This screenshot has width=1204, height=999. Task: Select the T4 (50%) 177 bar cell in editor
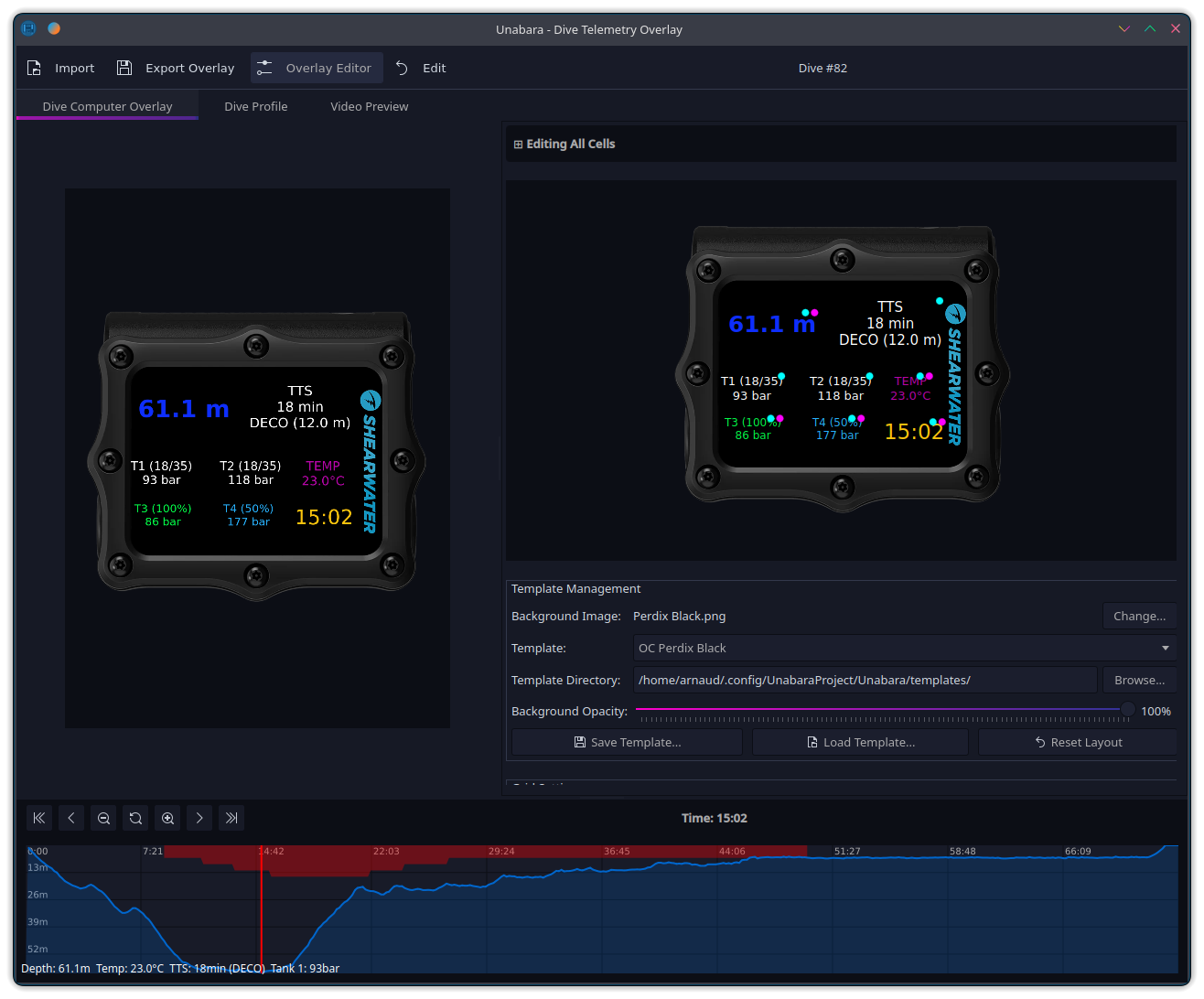coord(837,428)
